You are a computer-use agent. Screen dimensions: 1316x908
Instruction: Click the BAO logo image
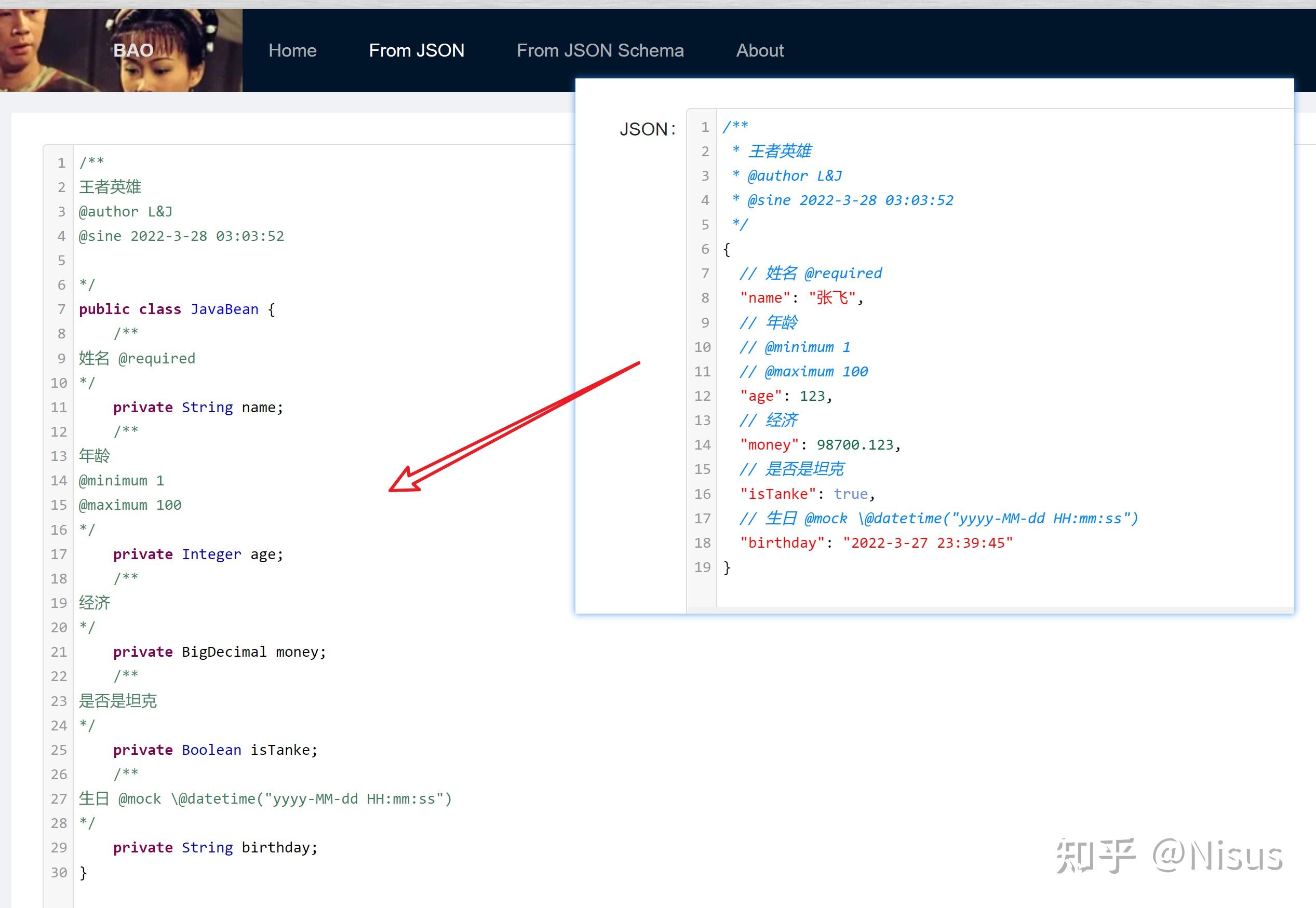point(121,50)
